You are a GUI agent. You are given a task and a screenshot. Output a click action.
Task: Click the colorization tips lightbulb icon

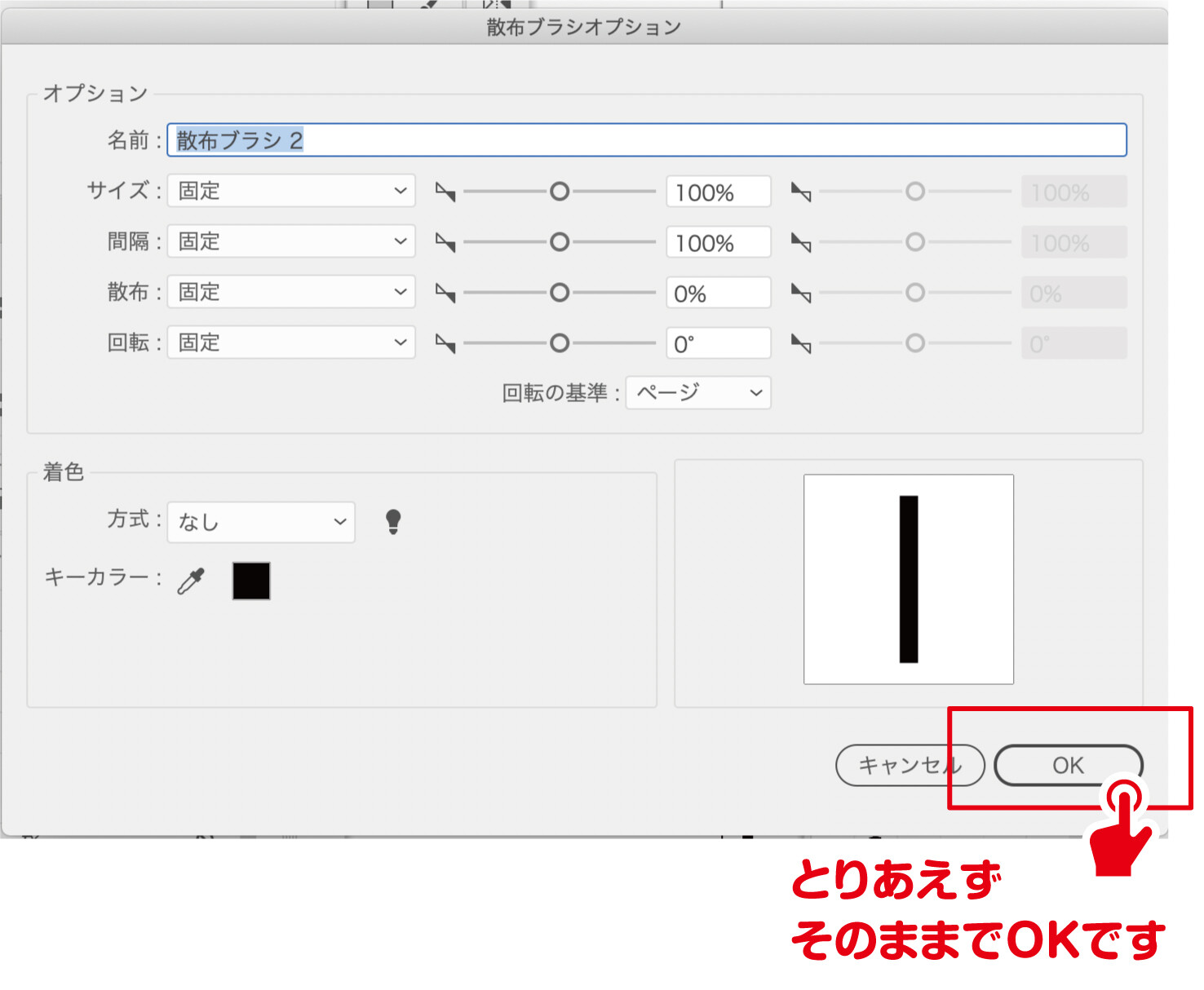pyautogui.click(x=393, y=522)
